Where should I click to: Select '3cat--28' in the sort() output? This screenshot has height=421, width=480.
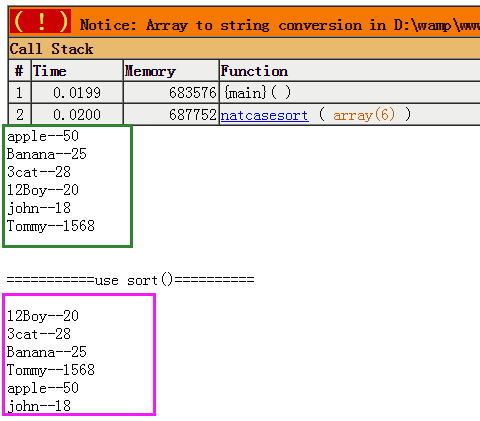[x=39, y=334]
